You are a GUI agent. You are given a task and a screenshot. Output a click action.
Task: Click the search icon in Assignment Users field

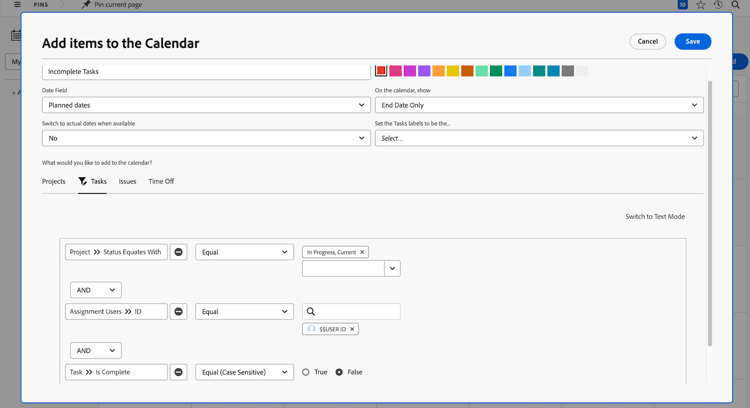310,311
